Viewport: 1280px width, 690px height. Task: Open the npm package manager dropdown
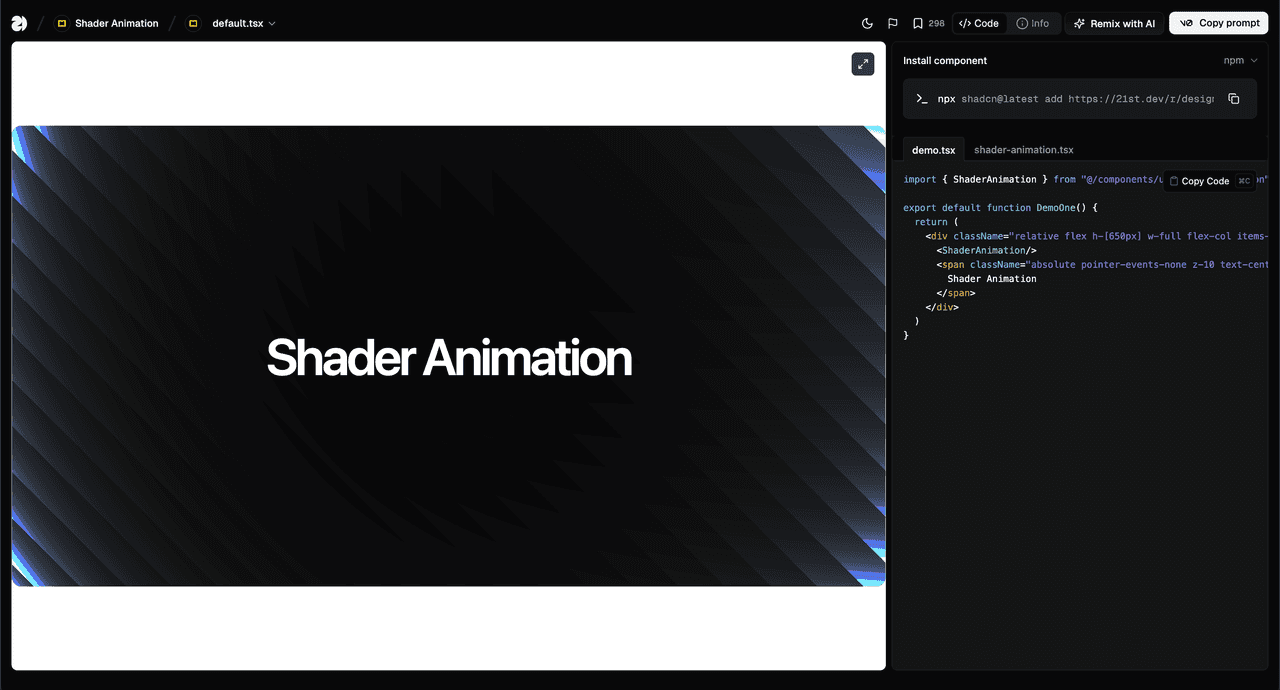click(x=1240, y=61)
